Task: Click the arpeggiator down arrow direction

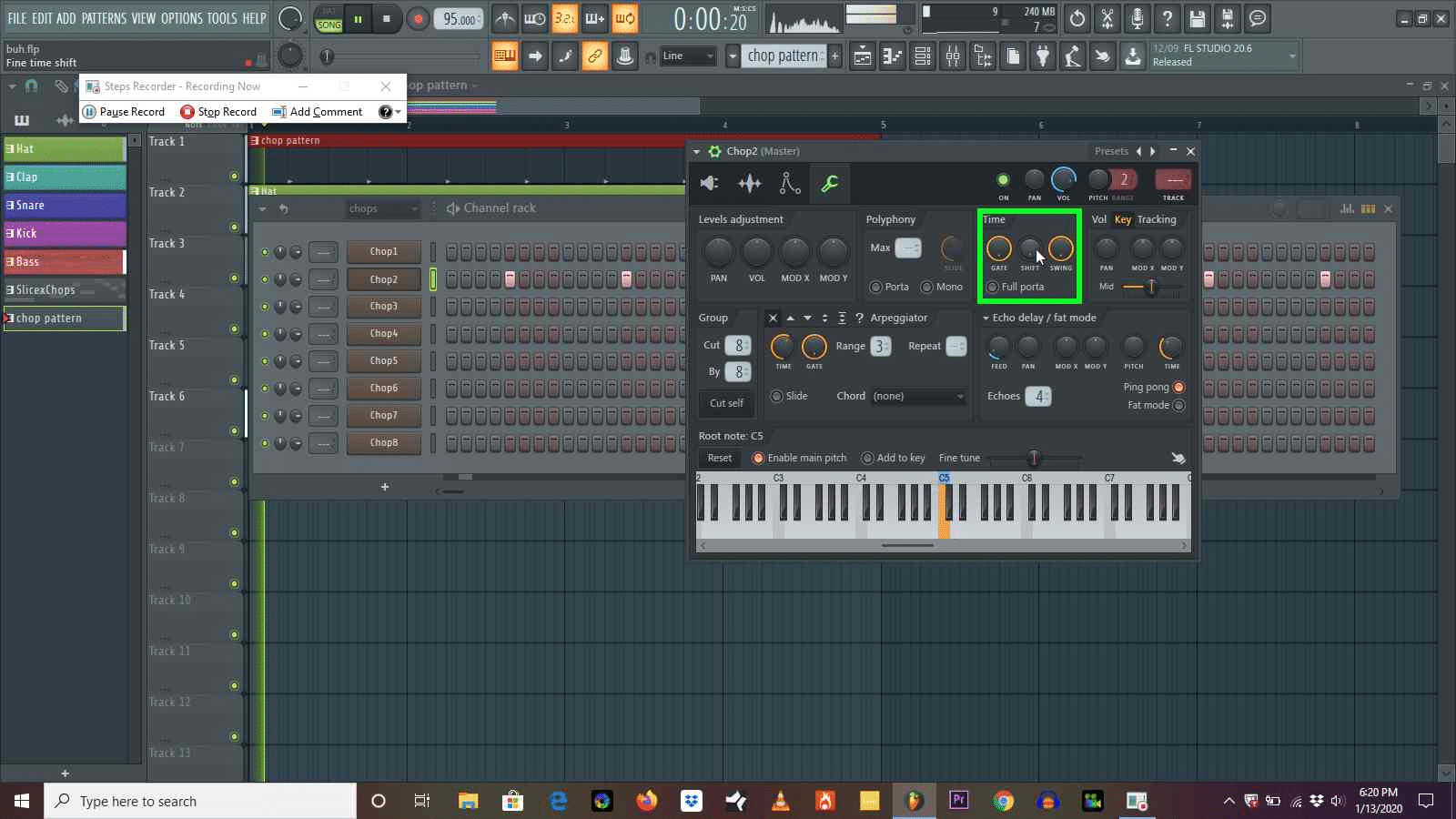Action: coord(807,318)
